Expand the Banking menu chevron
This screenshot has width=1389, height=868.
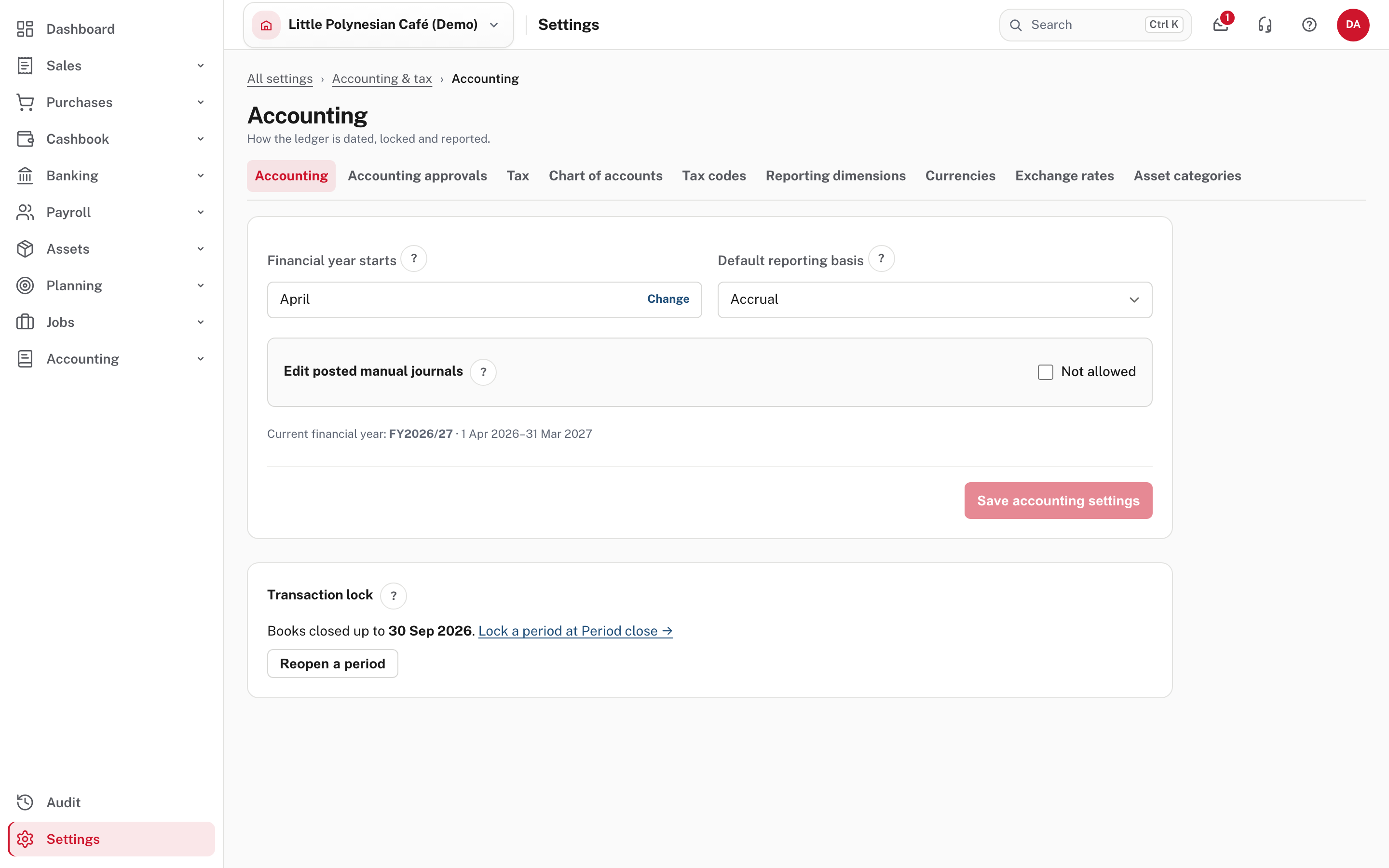201,176
